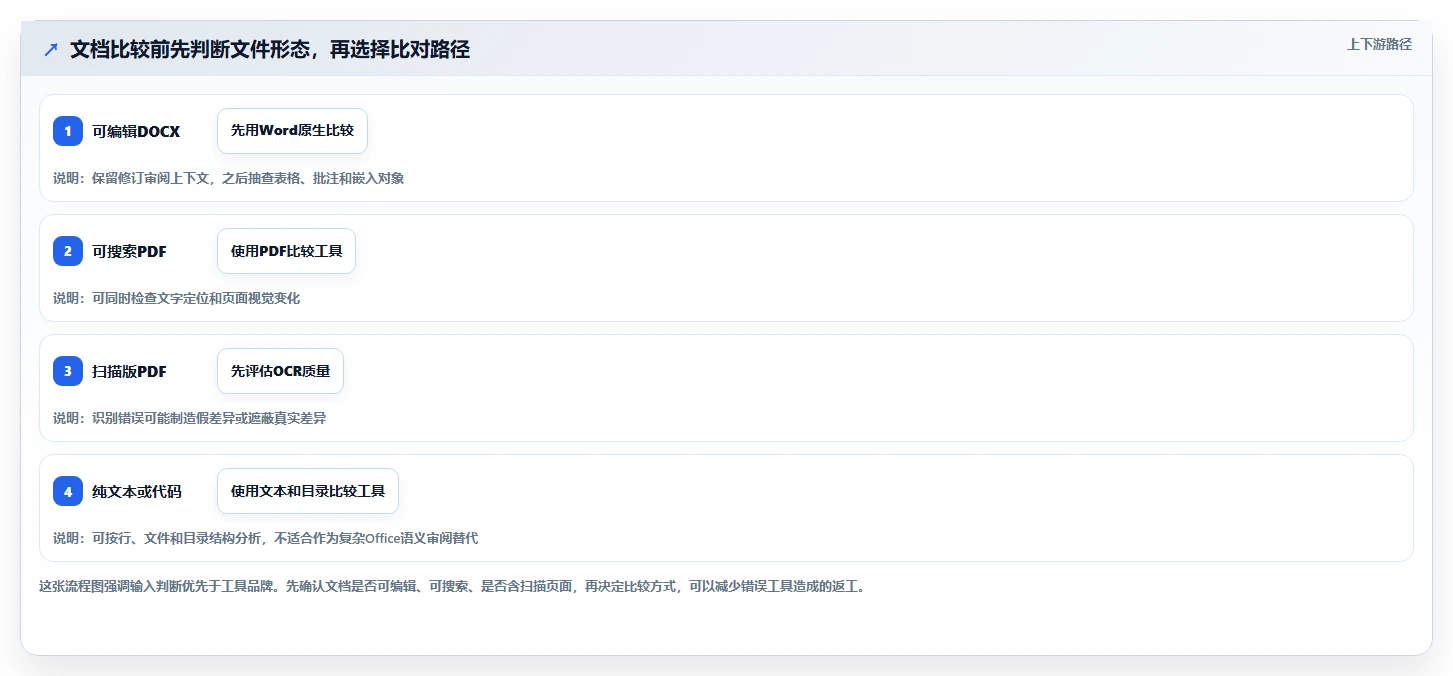Select the step 1 number badge
The height and width of the screenshot is (676, 1453).
point(68,131)
